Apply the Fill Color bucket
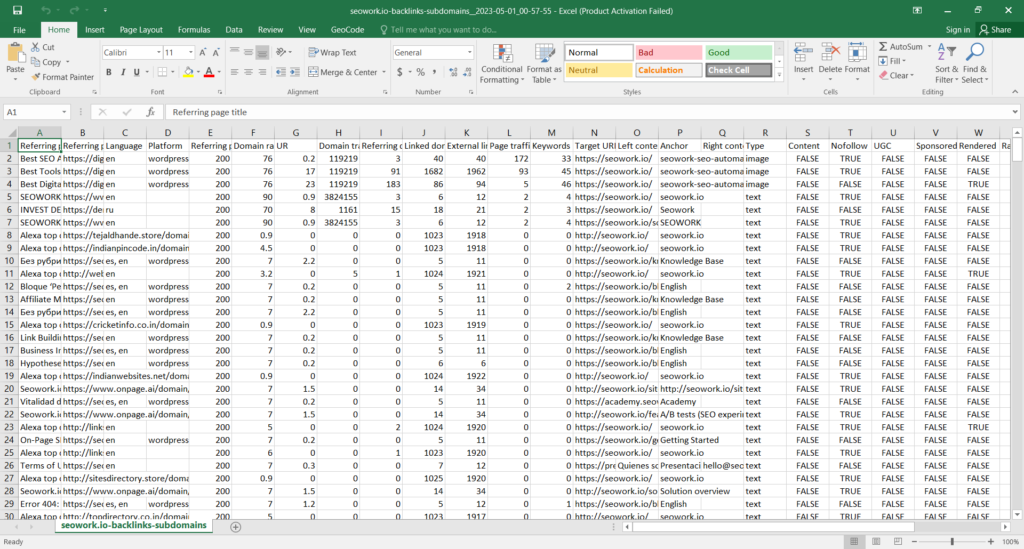 click(x=188, y=72)
